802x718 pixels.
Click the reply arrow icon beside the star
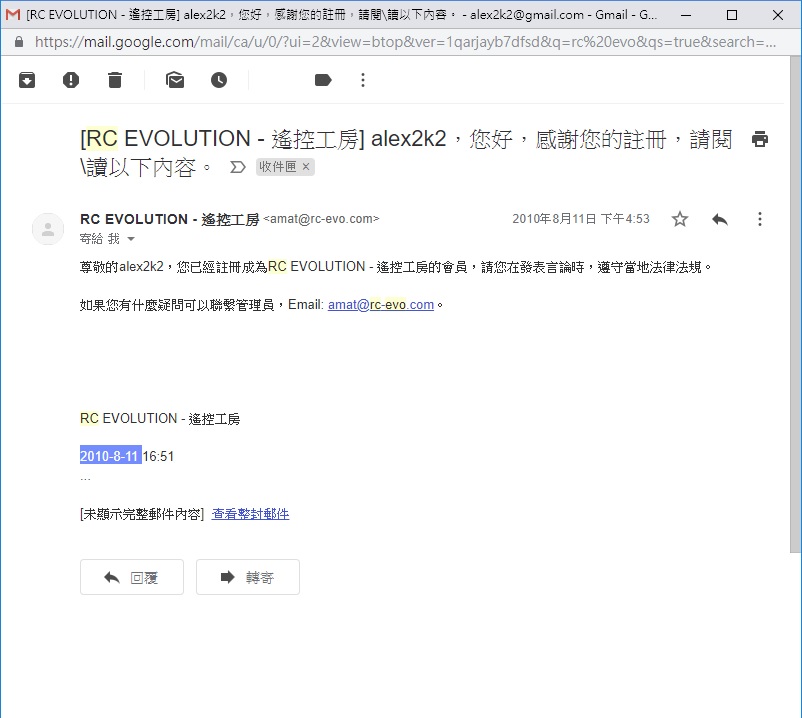pos(719,219)
